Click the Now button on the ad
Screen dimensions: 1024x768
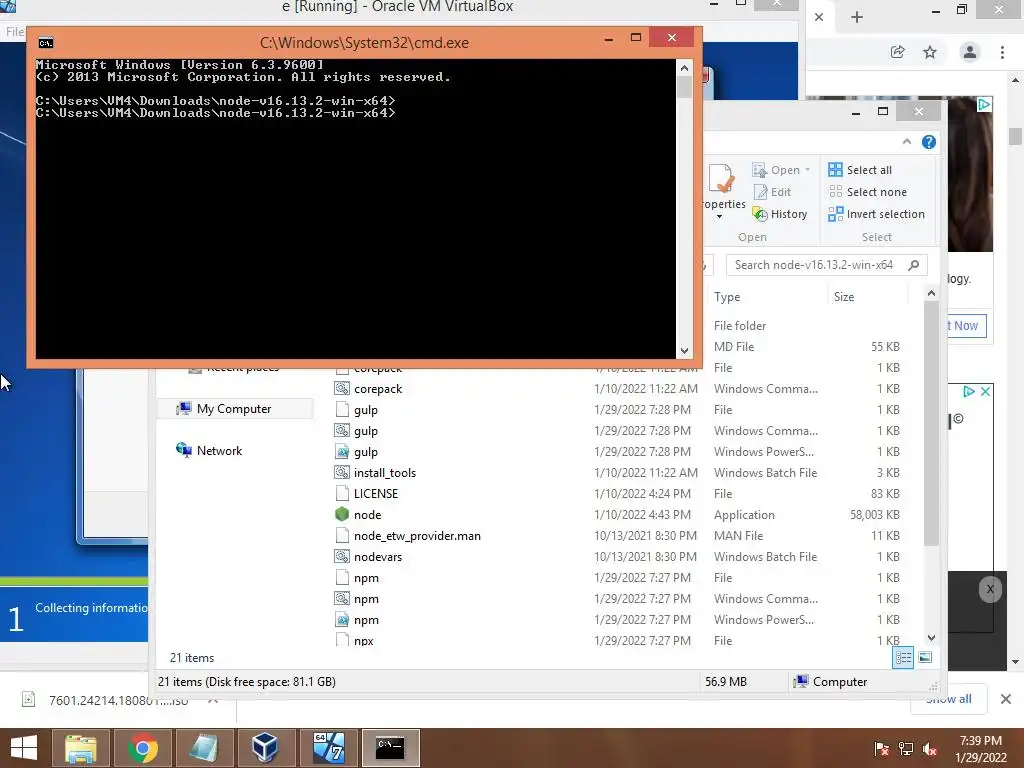click(x=965, y=325)
